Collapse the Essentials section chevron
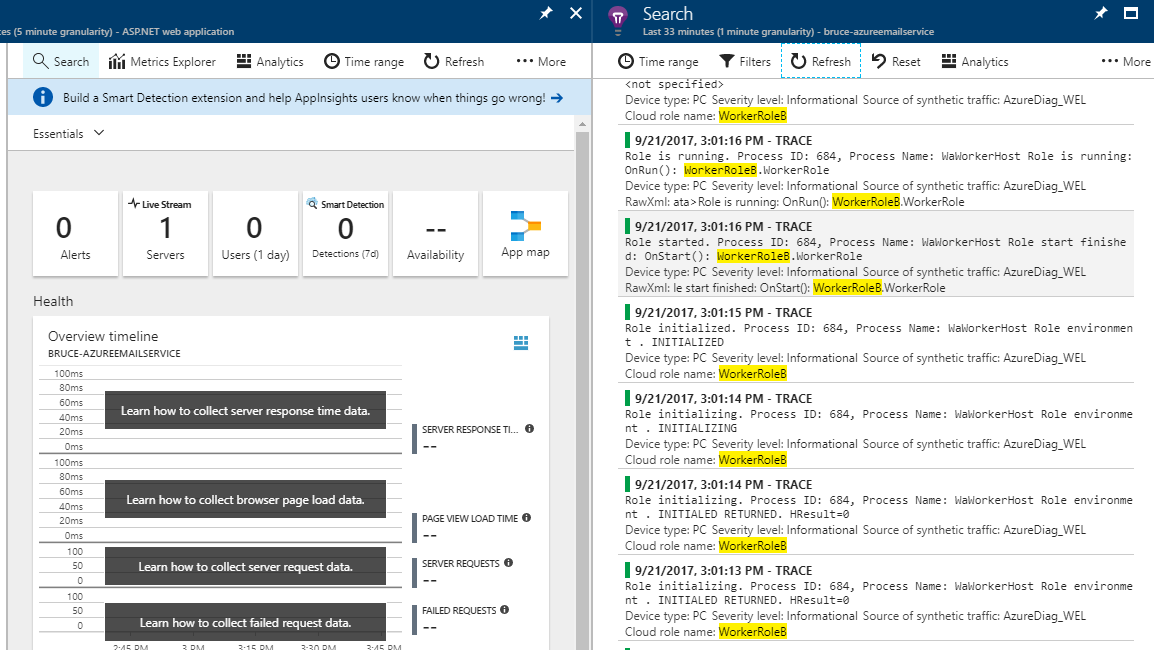Screen dimensions: 1154x650 click(x=99, y=133)
